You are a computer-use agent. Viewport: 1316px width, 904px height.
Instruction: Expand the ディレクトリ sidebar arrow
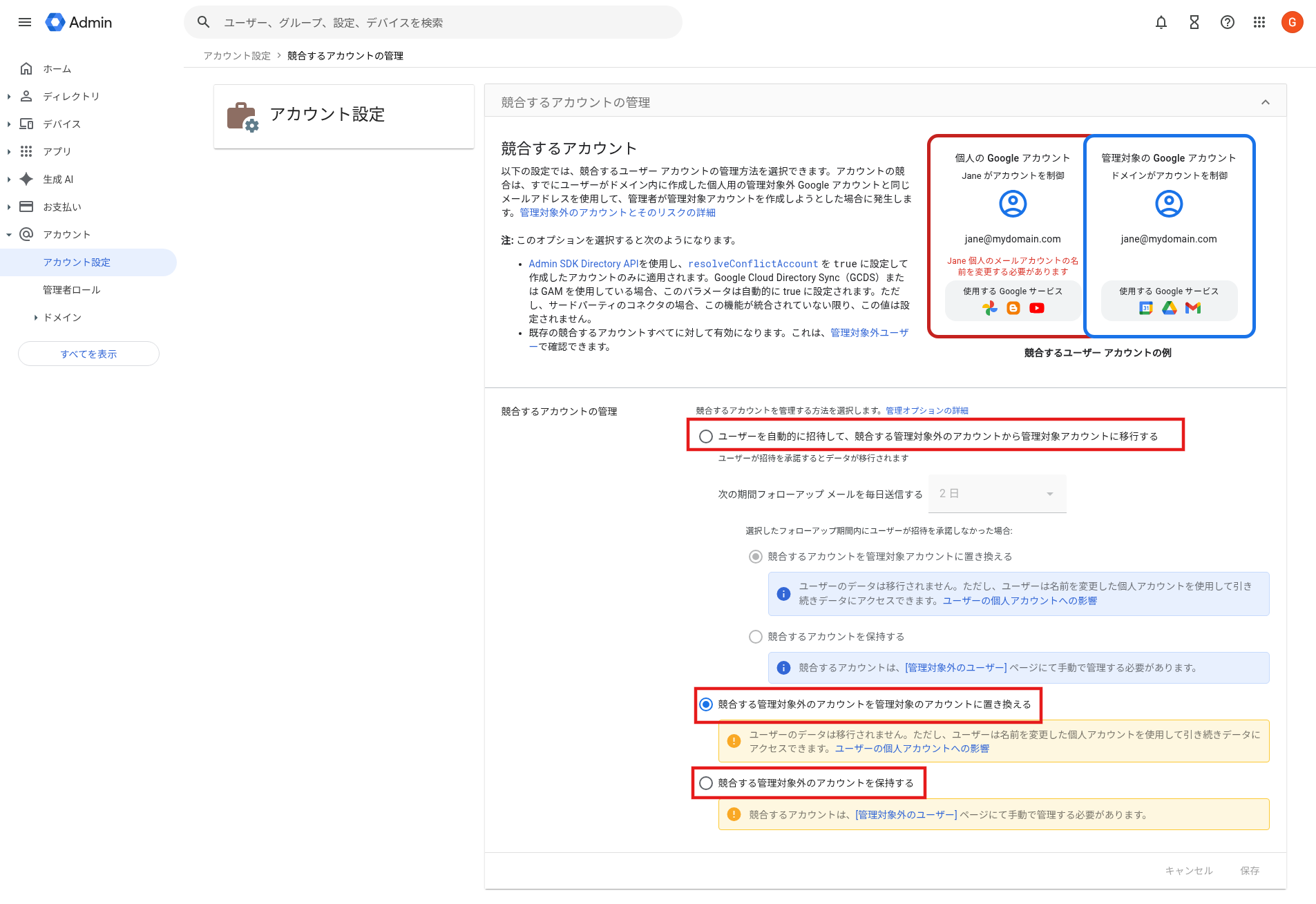[9, 97]
